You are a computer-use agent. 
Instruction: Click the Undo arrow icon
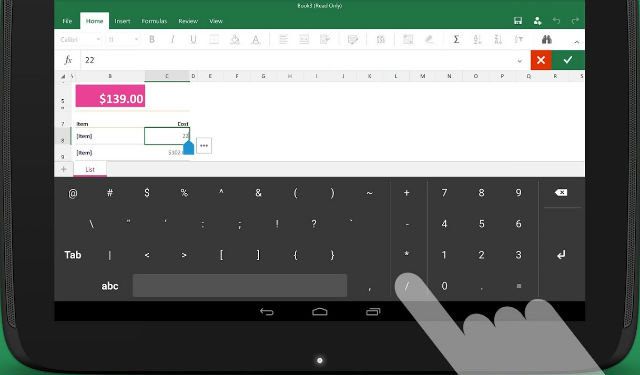tap(556, 21)
